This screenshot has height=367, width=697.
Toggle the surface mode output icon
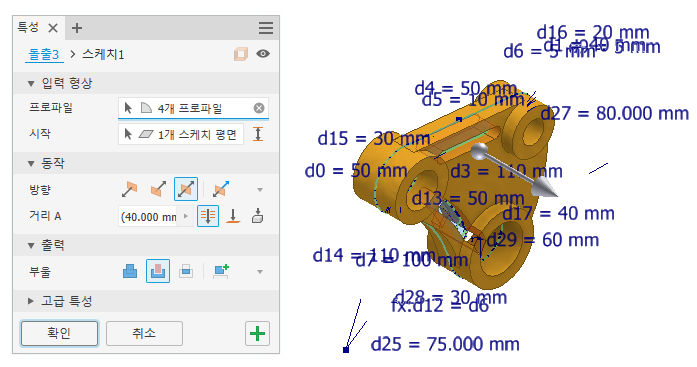[x=240, y=54]
